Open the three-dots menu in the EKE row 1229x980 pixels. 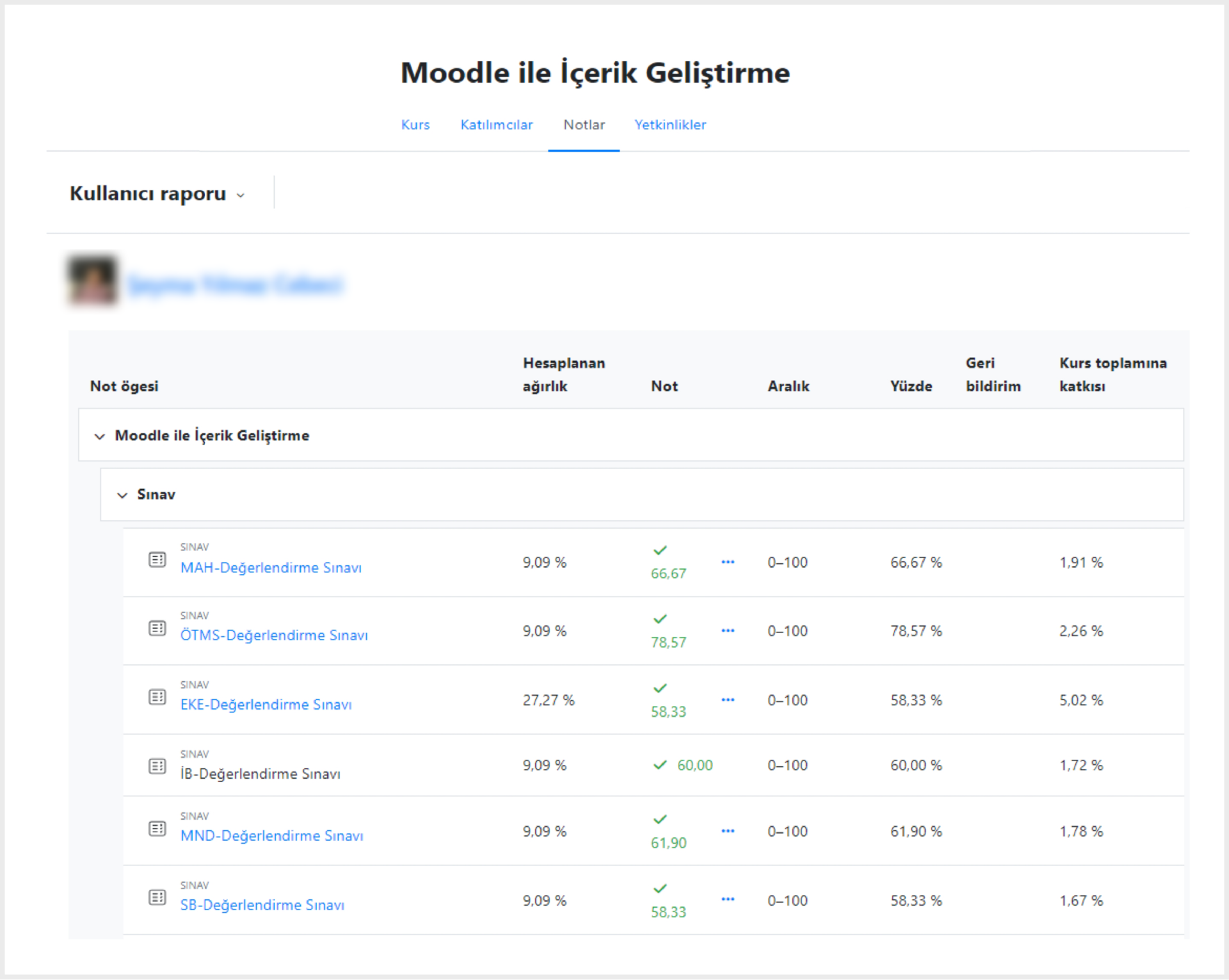coord(728,700)
